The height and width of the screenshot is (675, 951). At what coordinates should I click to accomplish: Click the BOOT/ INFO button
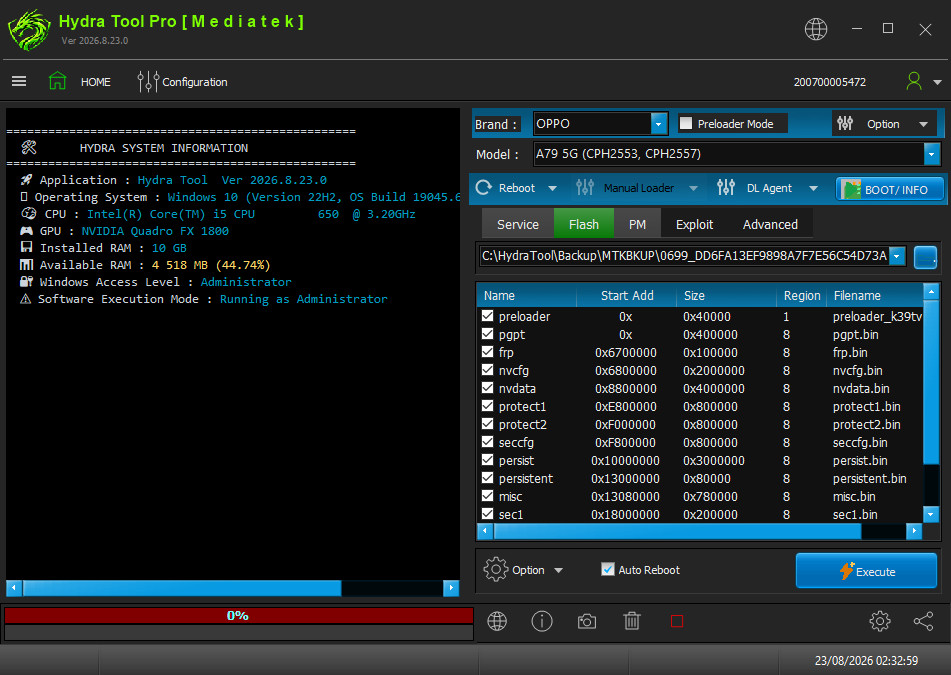(889, 189)
